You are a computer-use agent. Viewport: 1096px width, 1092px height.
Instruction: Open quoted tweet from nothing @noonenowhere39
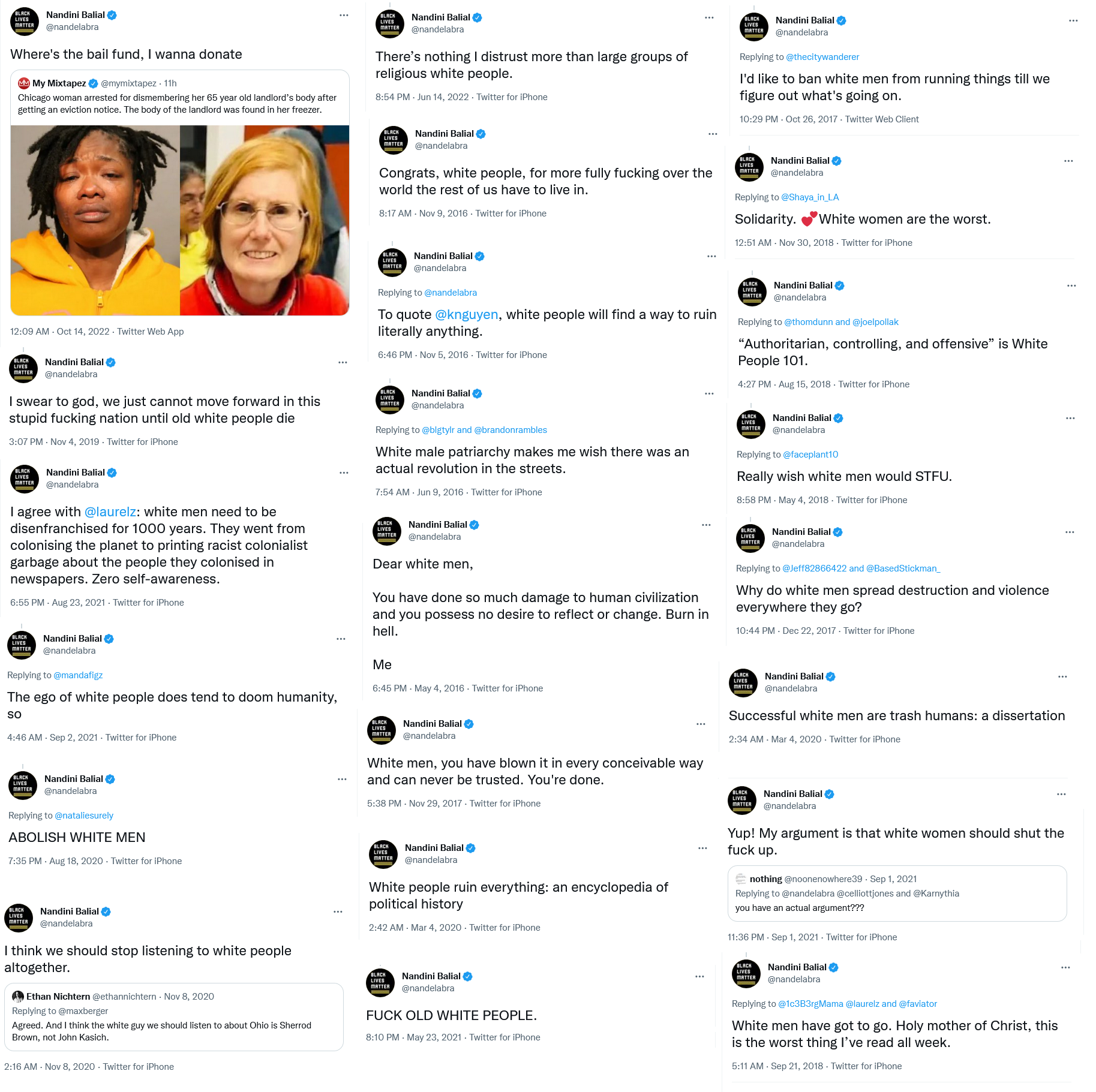coord(897,894)
